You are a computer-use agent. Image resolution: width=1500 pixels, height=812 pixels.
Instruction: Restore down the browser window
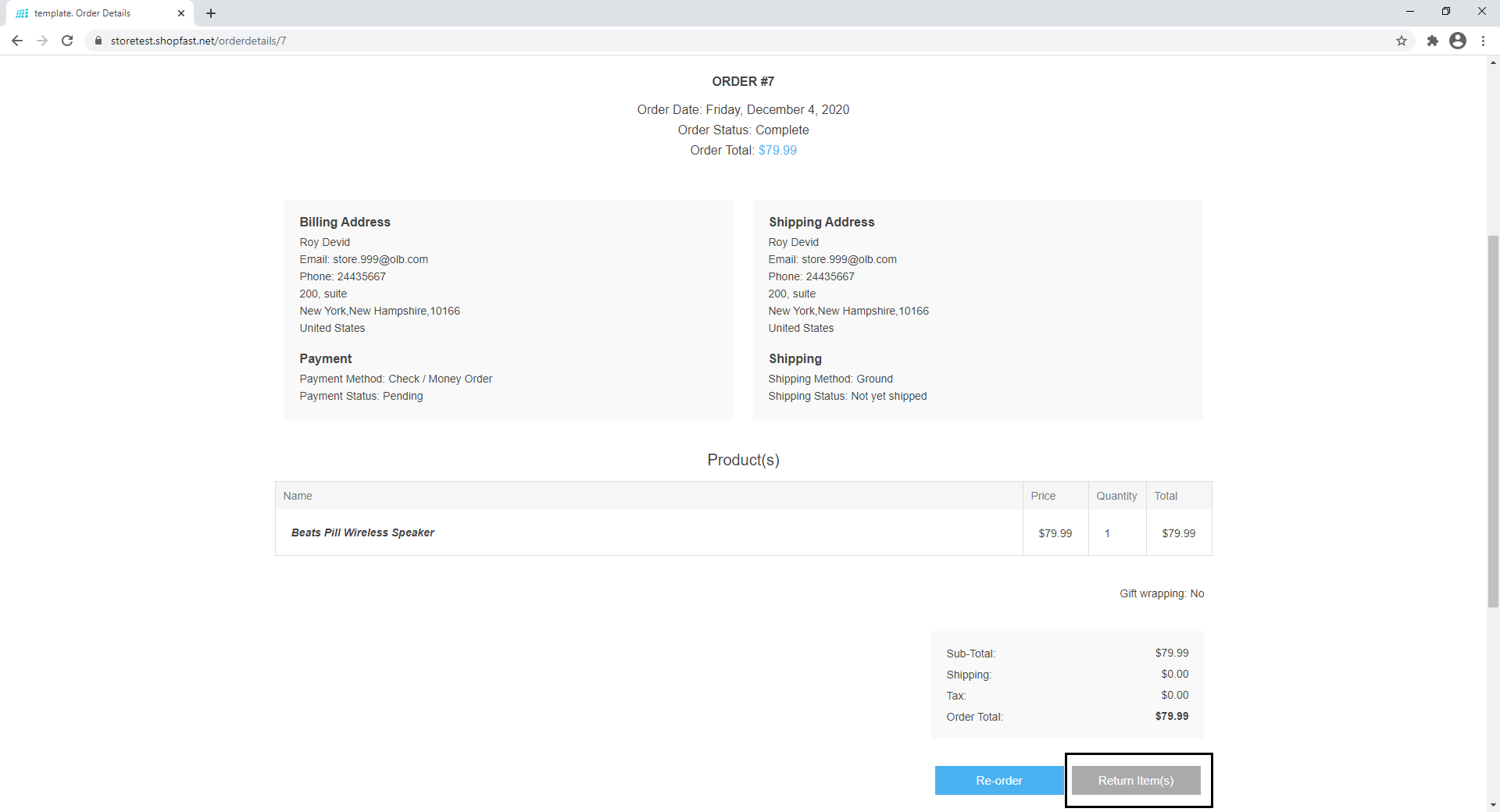1446,11
